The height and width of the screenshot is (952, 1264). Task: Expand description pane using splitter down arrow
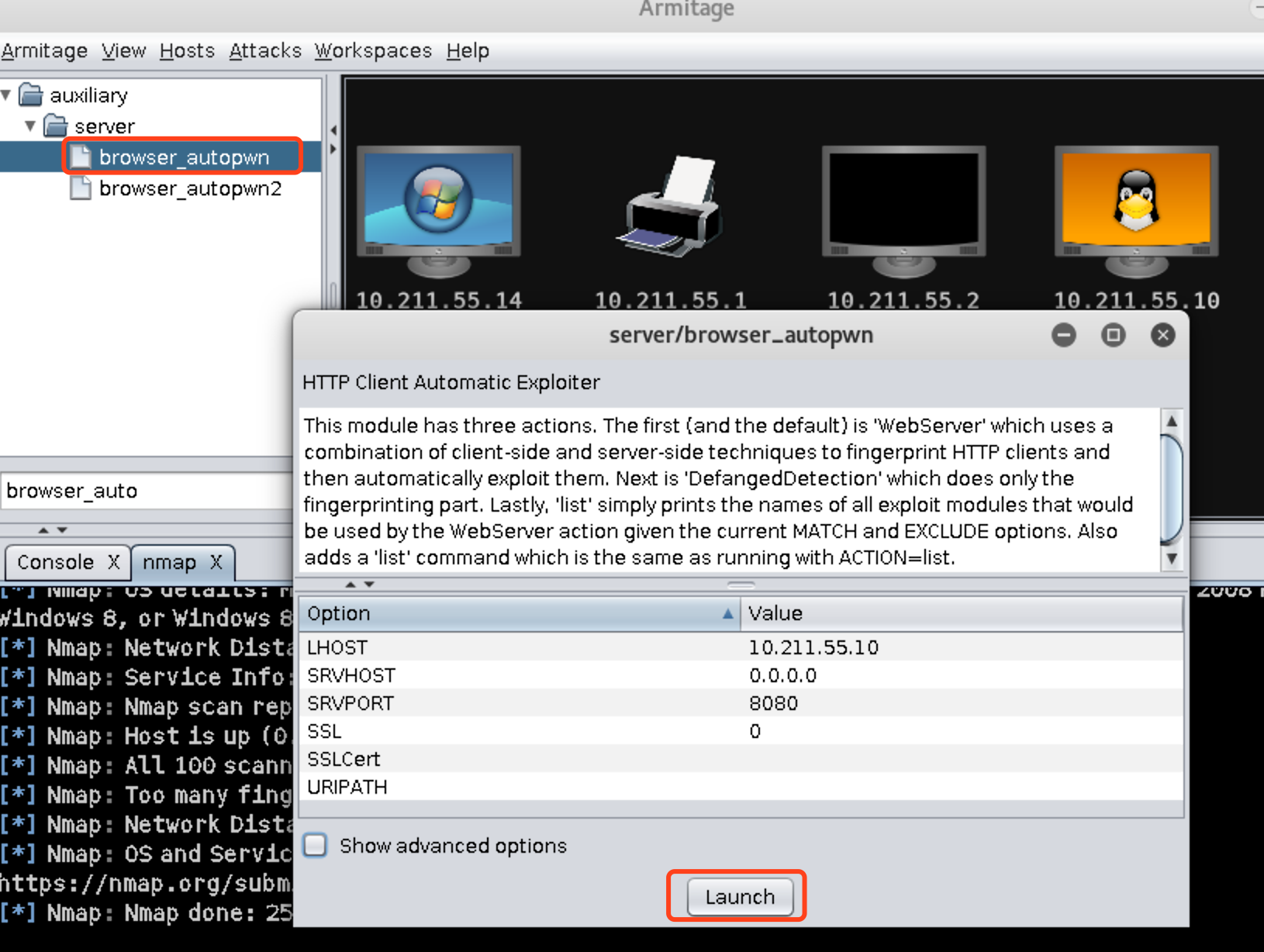pyautogui.click(x=369, y=585)
